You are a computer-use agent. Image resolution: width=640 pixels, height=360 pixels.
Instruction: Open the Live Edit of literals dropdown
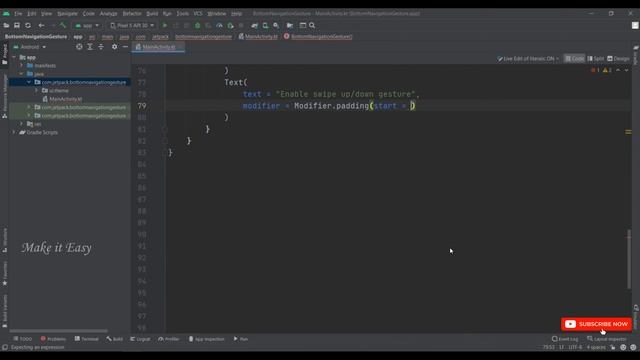(x=528, y=59)
